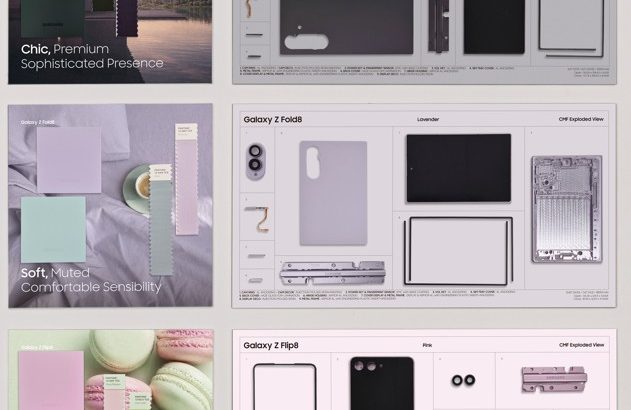Select the black back cover on the Pink board
This screenshot has height=410, width=631.
pos(382,383)
